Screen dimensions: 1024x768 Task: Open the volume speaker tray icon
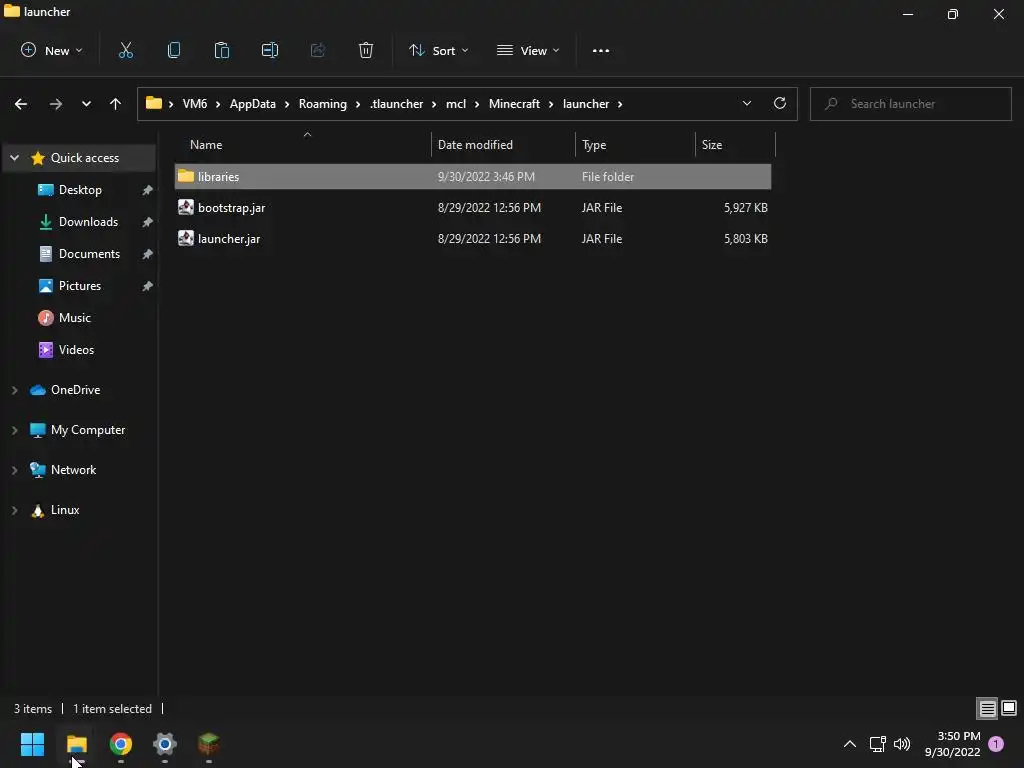pyautogui.click(x=902, y=744)
